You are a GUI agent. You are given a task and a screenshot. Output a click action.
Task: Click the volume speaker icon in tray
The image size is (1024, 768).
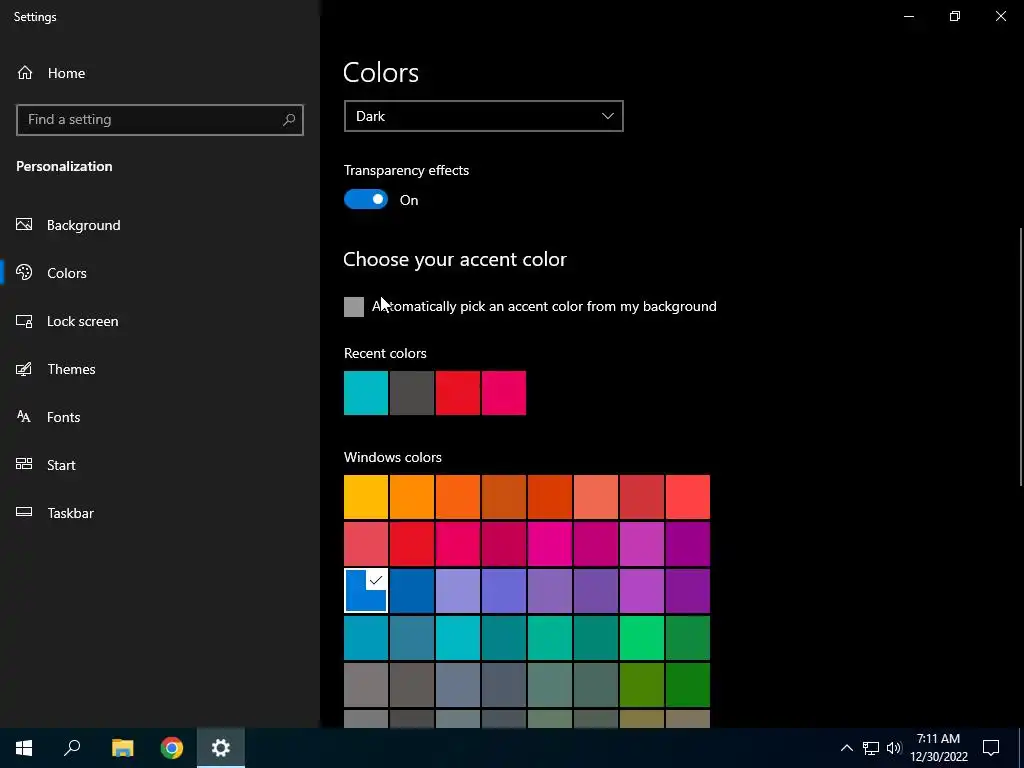coord(894,748)
